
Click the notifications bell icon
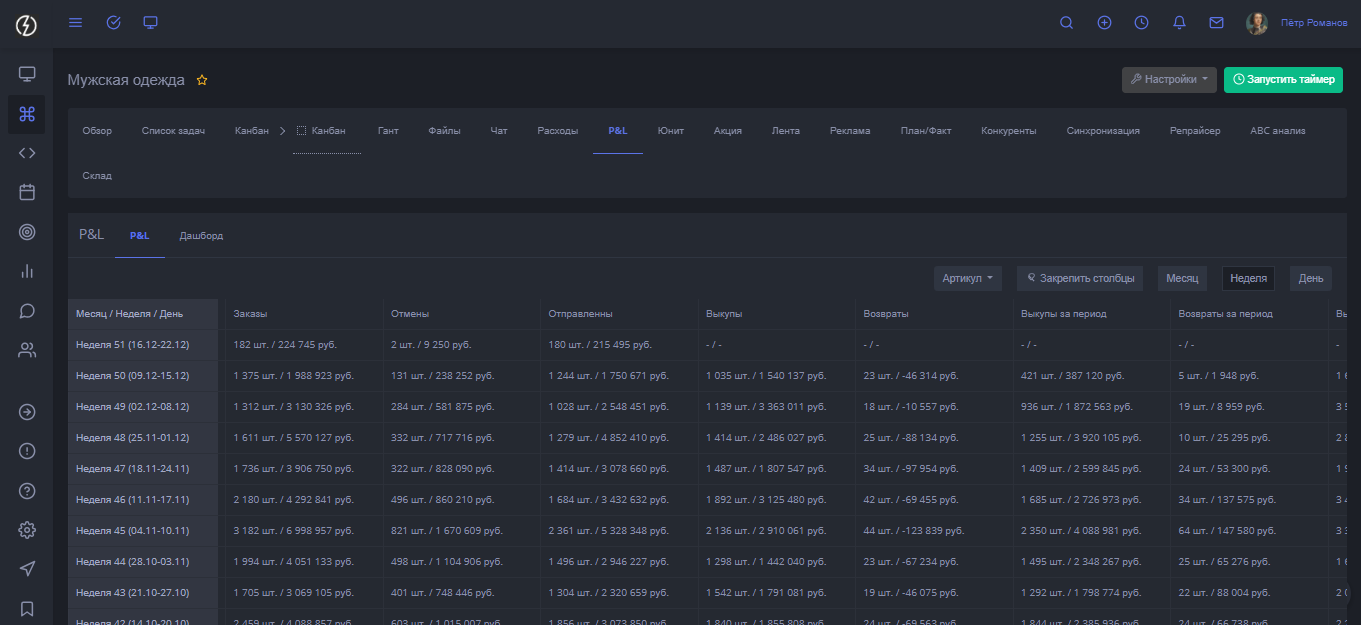[x=1179, y=23]
